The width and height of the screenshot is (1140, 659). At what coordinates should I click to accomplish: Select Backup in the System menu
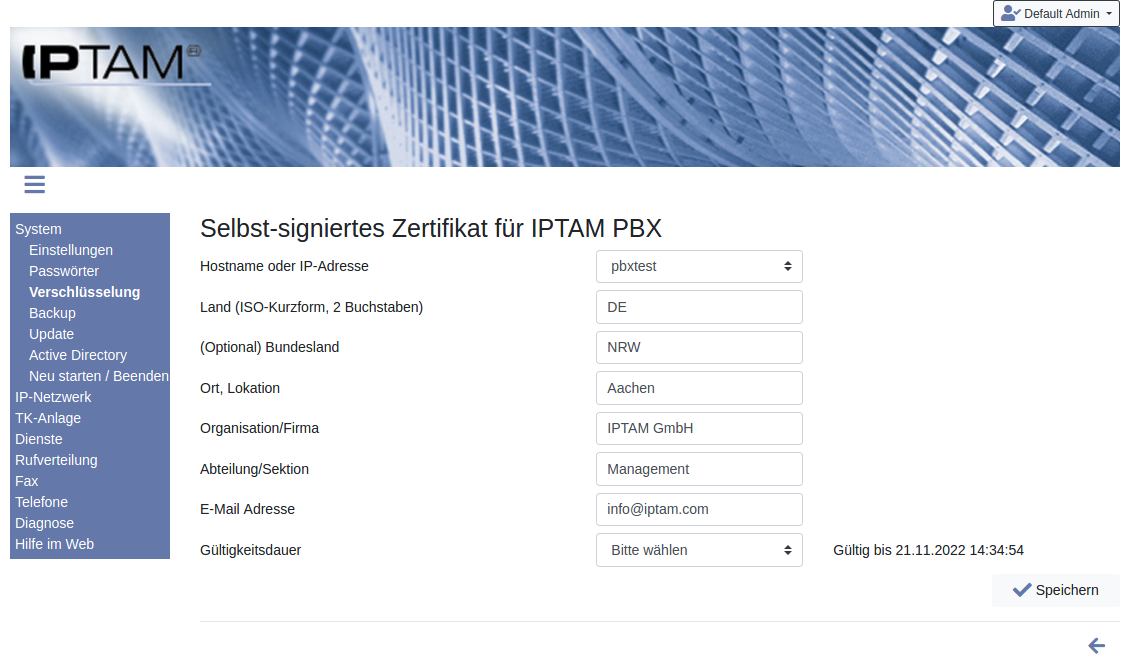click(52, 313)
